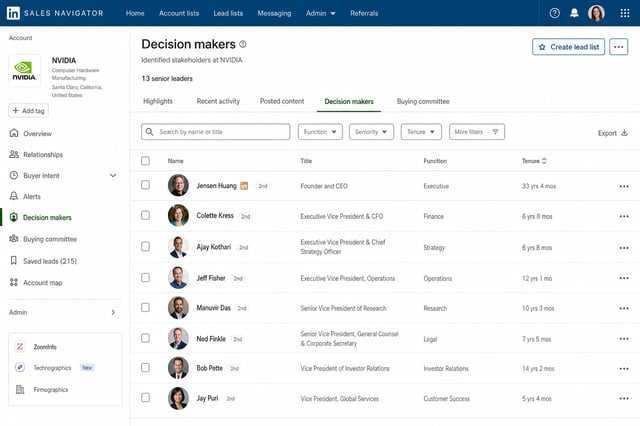The height and width of the screenshot is (426, 640).
Task: Open row actions menu for Bob Pette
Action: pyautogui.click(x=624, y=368)
